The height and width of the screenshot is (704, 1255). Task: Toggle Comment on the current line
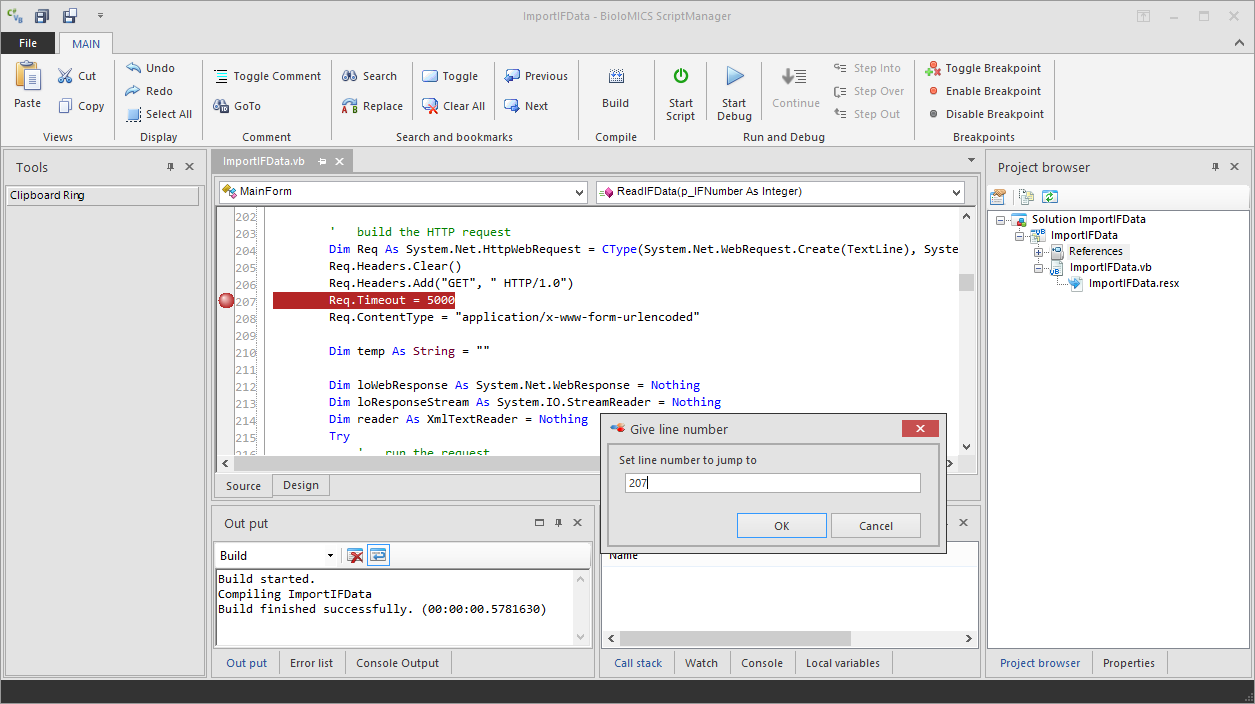[267, 76]
